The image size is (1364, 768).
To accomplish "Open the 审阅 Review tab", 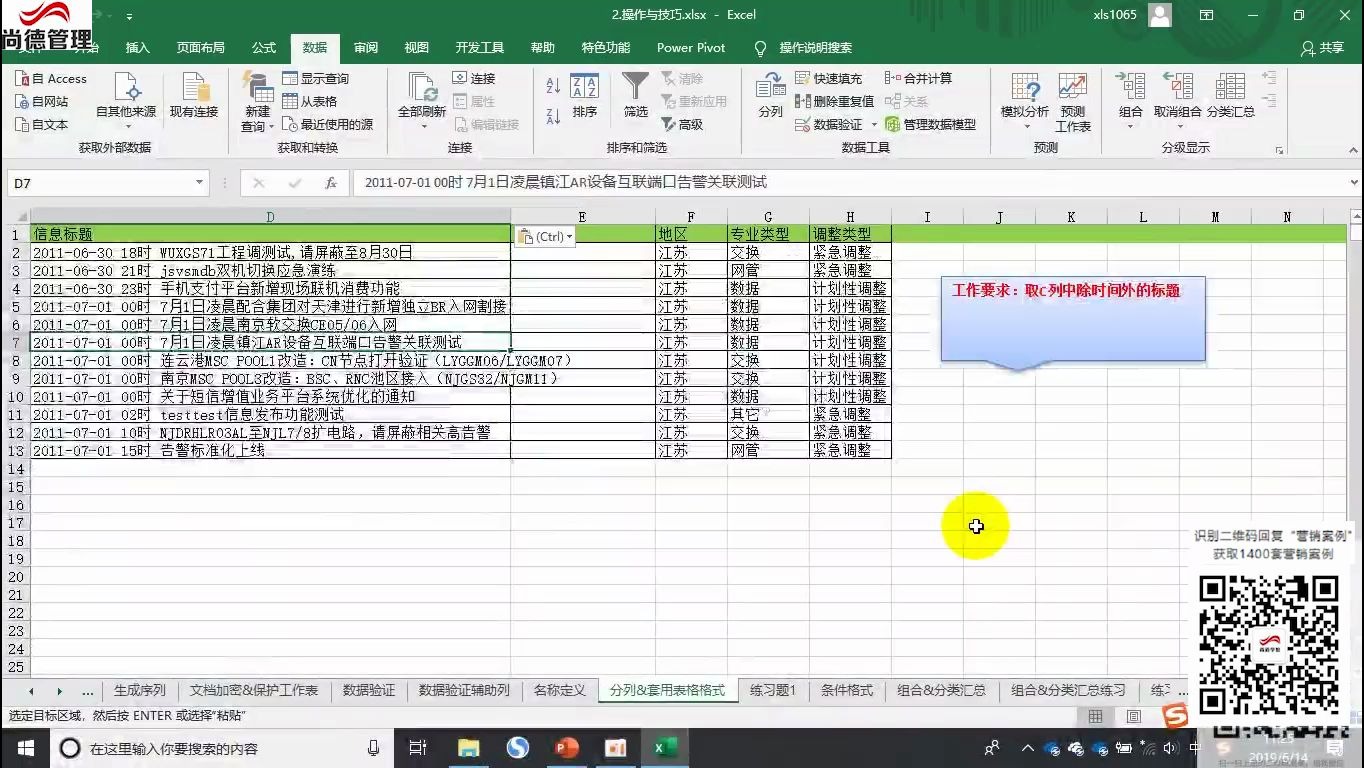I will (x=366, y=48).
